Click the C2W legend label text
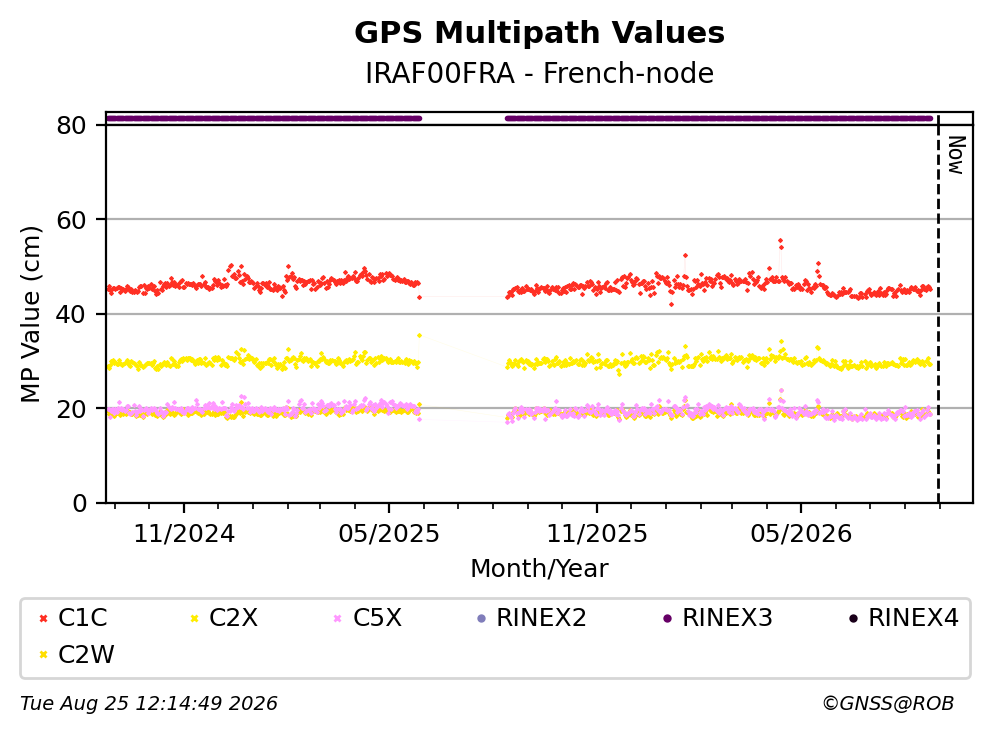 point(86,655)
